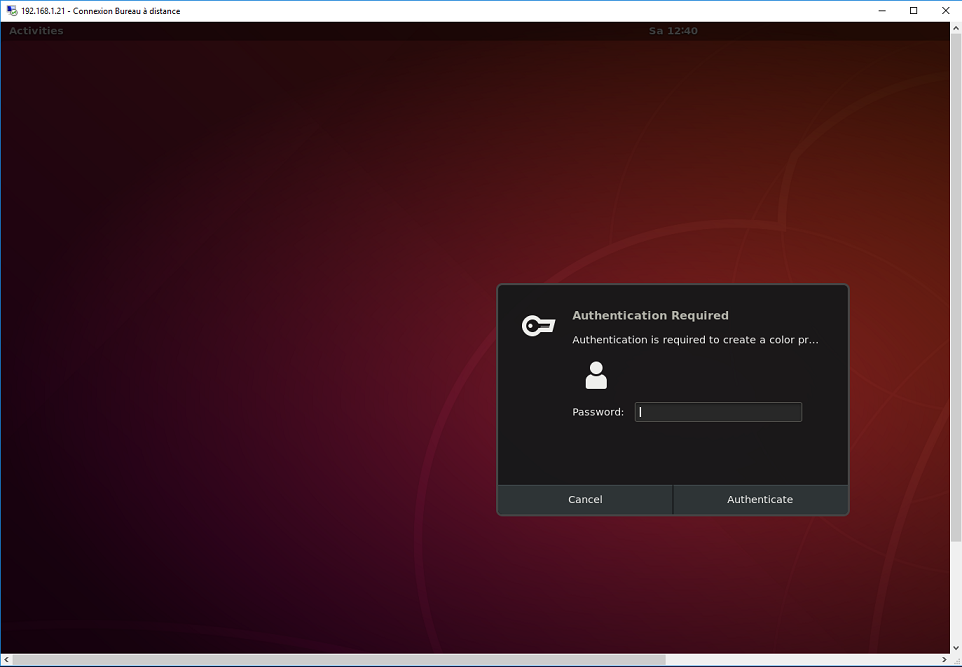Click the Remote Desktop icon in title bar

[x=12, y=10]
